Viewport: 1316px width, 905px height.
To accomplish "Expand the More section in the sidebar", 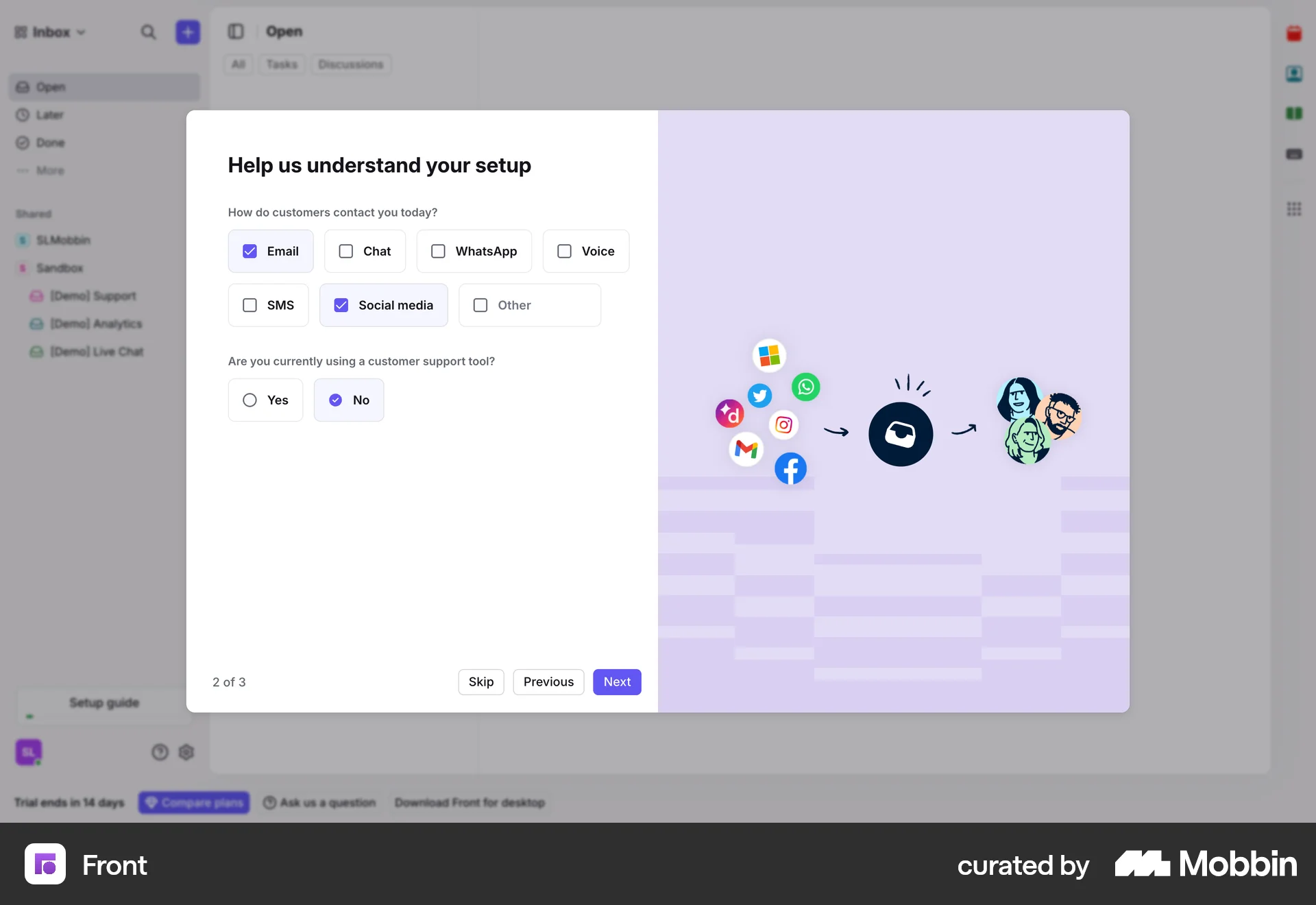I will point(49,170).
